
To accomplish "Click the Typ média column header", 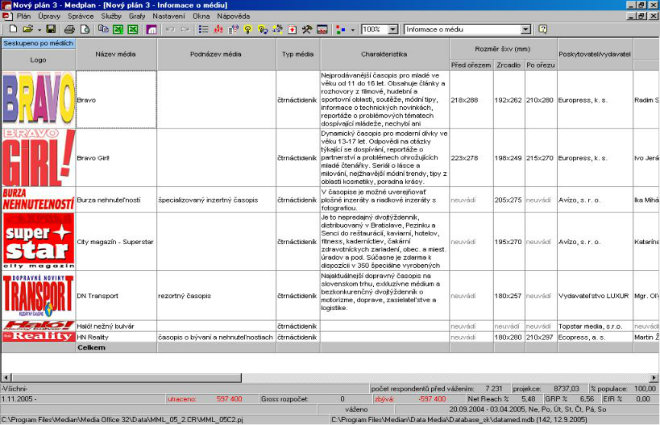I will [x=298, y=54].
